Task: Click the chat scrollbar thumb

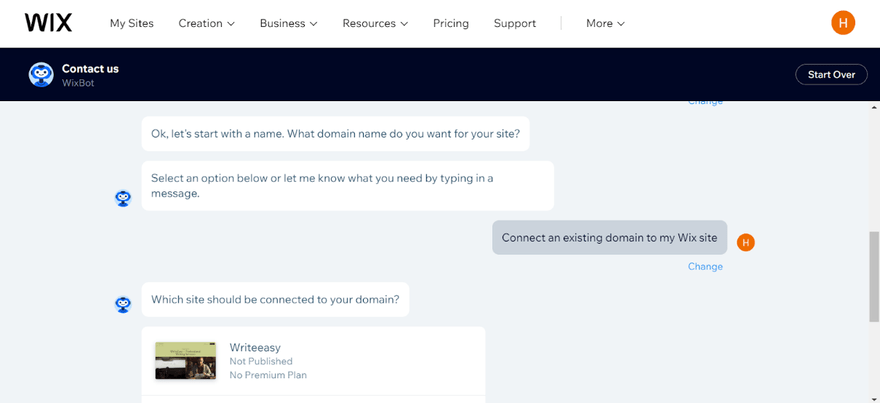Action: pyautogui.click(x=874, y=277)
